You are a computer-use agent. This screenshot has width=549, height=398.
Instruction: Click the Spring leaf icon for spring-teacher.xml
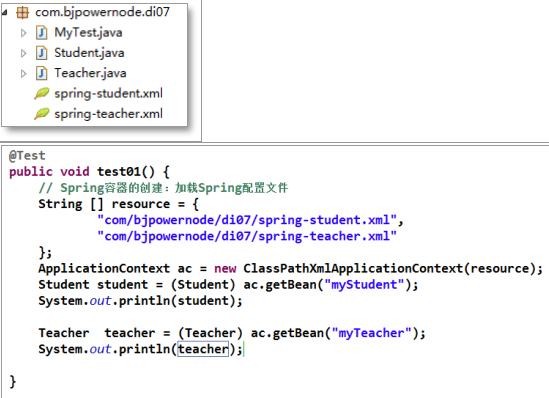coord(42,114)
